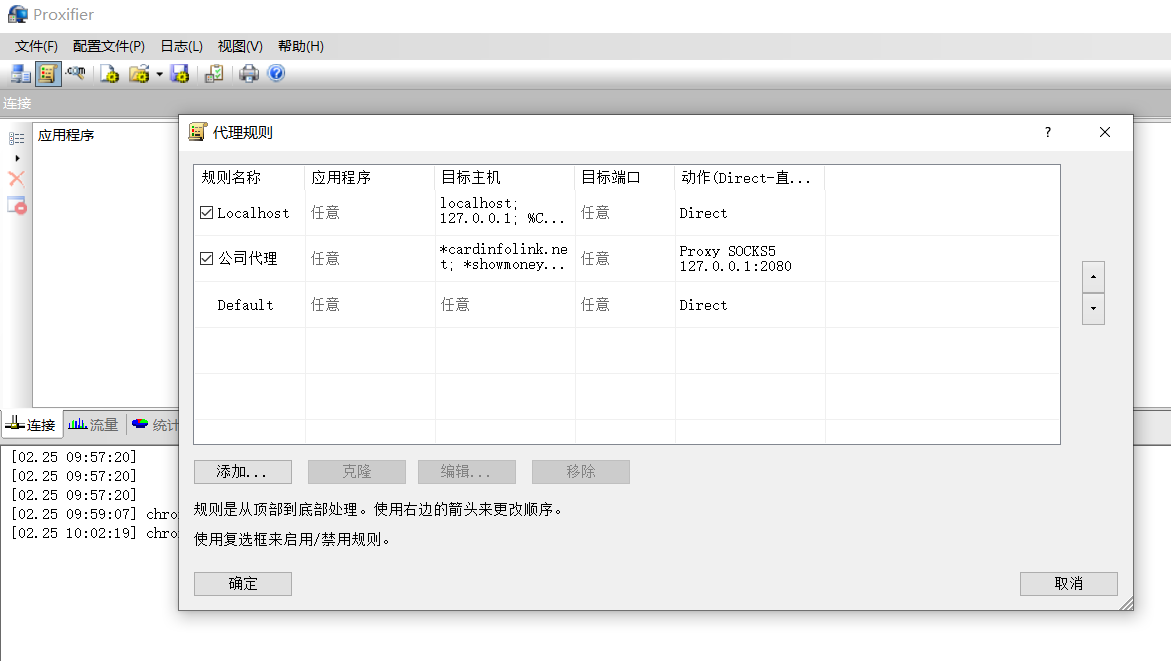This screenshot has height=661, width=1171.
Task: Move rule up with the up arrow
Action: tap(1093, 277)
